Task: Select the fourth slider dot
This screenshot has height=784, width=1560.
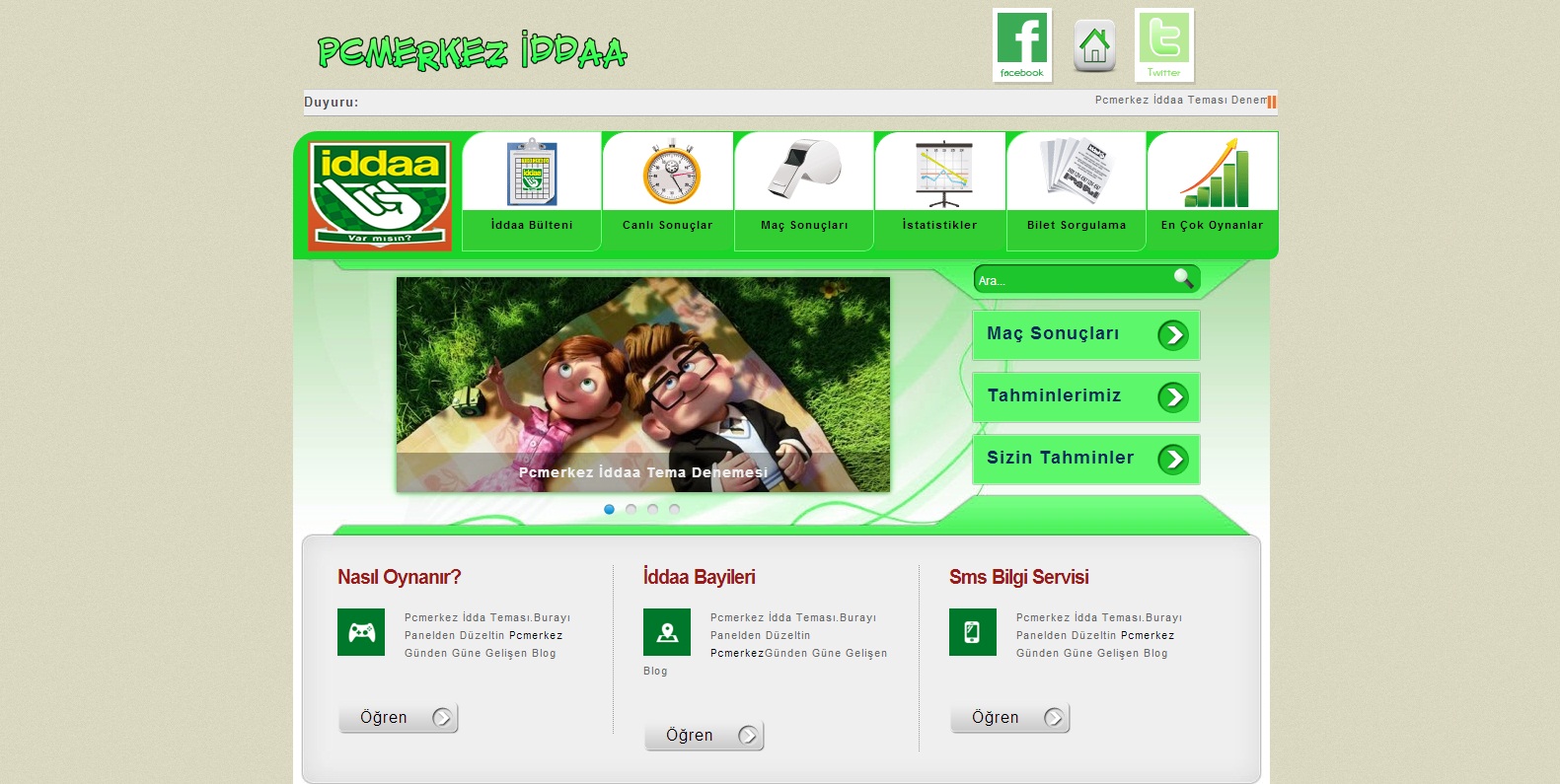Action: [674, 510]
